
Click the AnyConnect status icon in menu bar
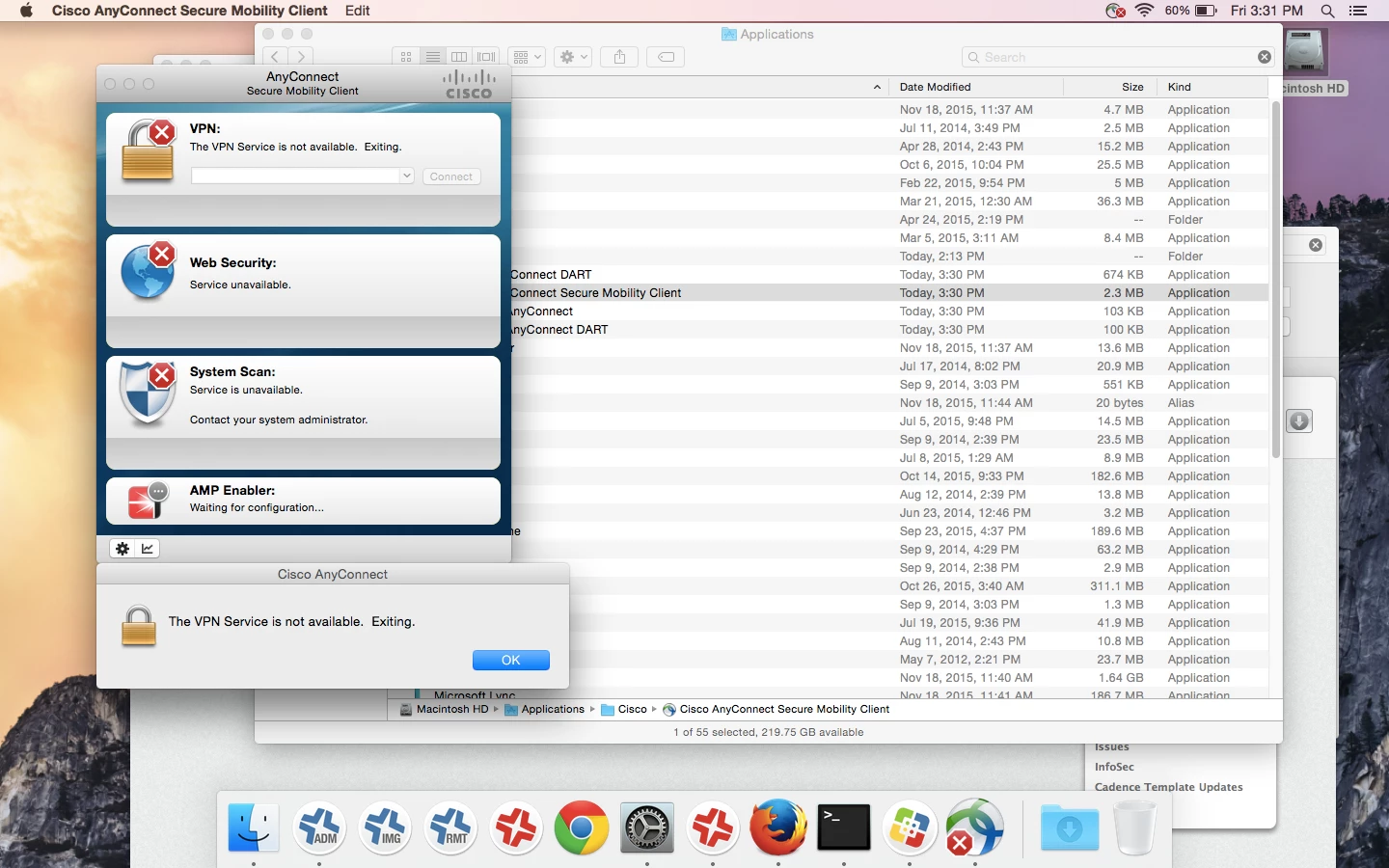pyautogui.click(x=1115, y=11)
